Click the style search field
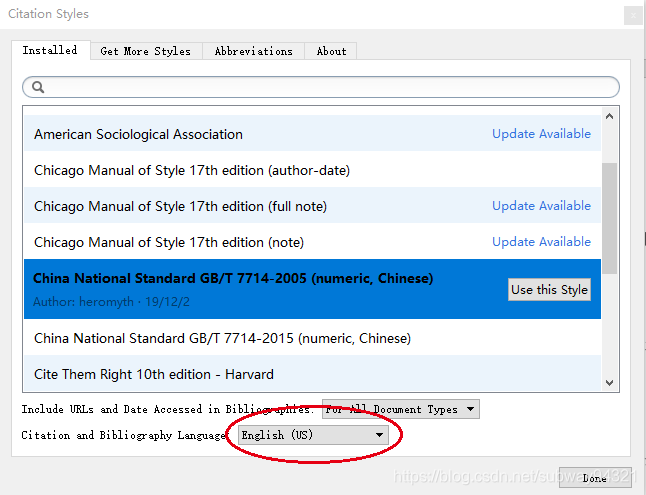 [321, 87]
